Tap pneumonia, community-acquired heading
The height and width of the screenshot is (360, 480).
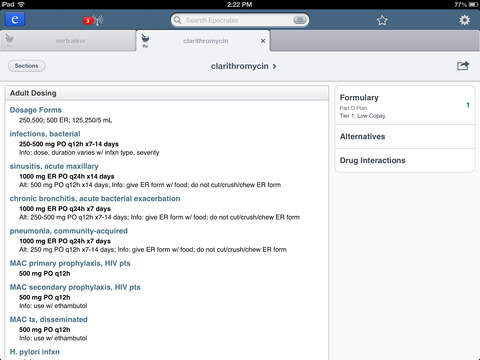[69, 231]
